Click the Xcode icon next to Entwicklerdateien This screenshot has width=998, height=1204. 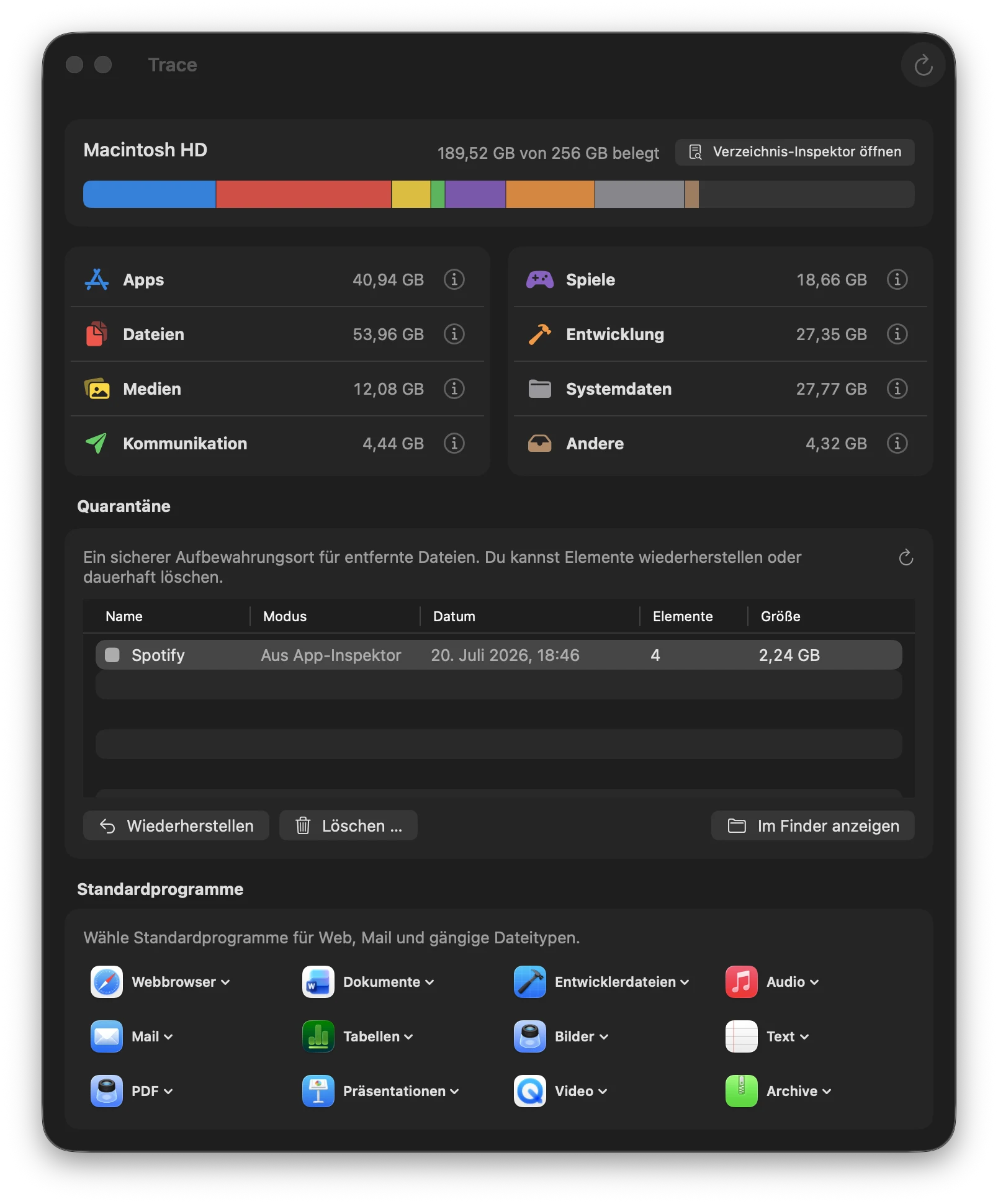point(530,982)
